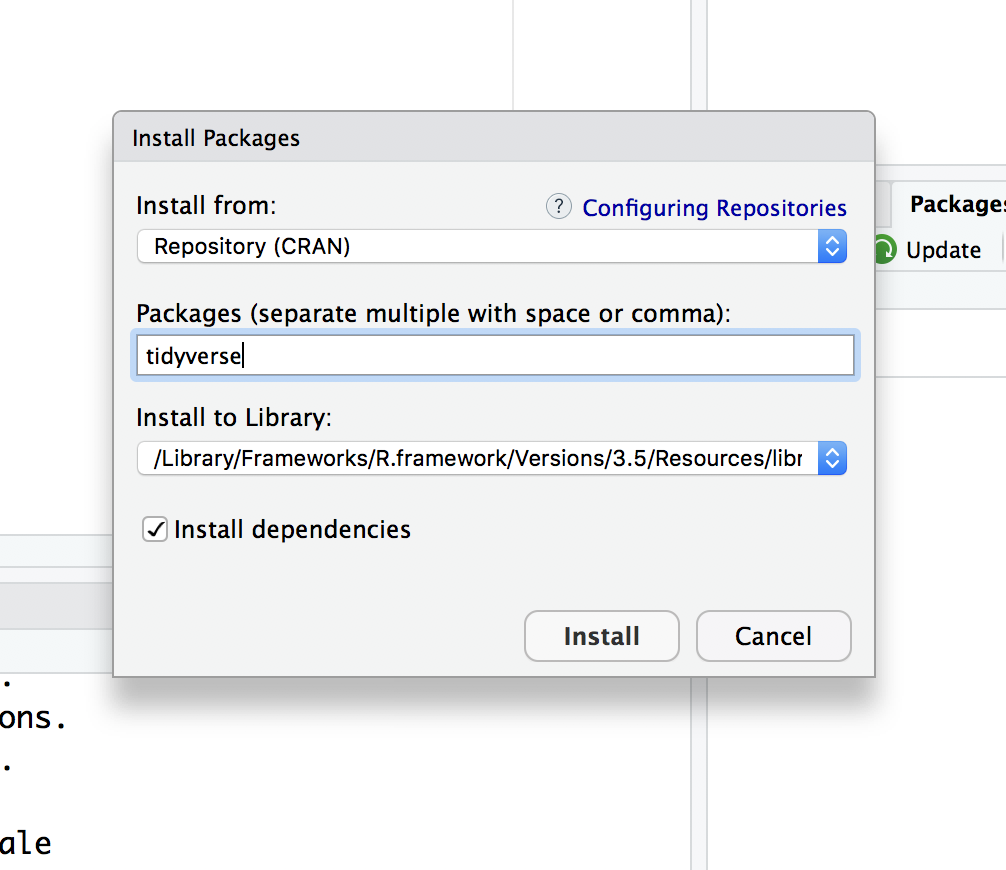
Task: Open the Configuring Repositories link
Action: coord(714,208)
